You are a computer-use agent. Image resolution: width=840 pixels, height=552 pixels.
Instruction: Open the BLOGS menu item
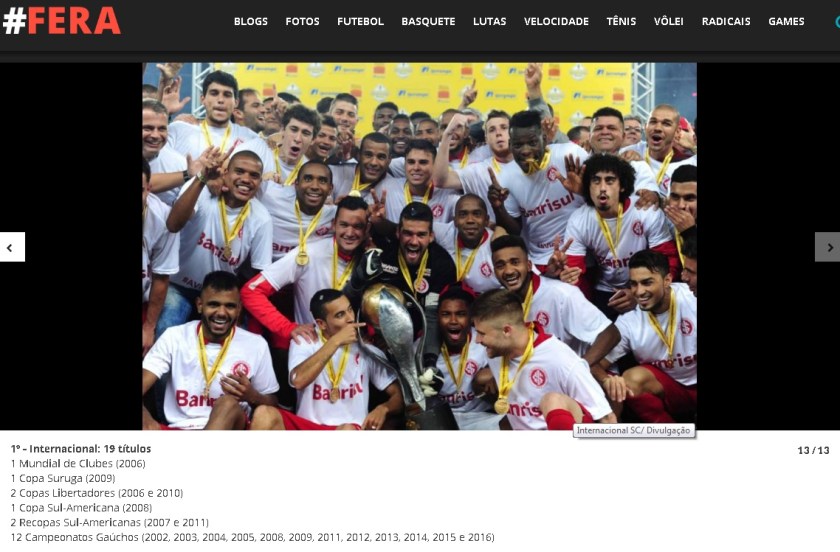pos(251,21)
